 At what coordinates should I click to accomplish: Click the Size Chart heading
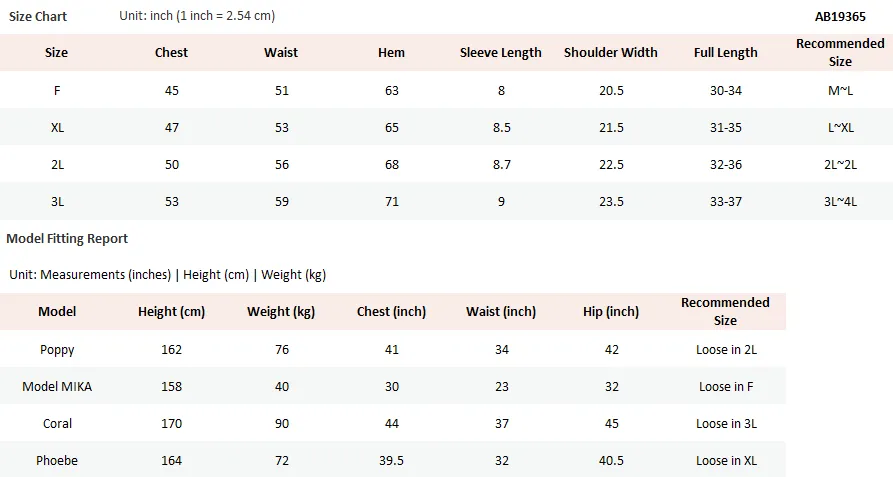(38, 17)
